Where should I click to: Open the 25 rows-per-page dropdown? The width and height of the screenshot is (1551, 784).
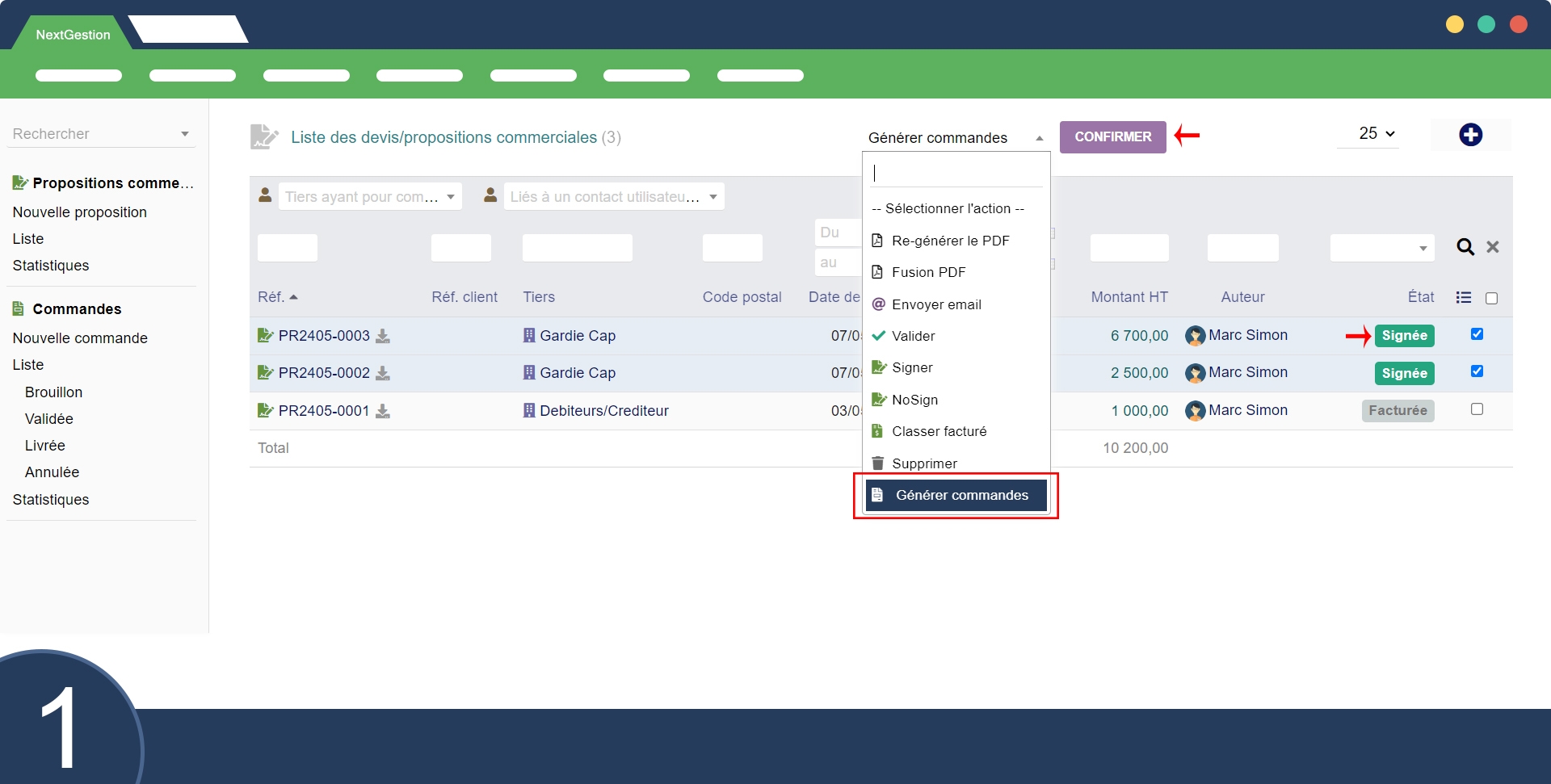[x=1377, y=134]
